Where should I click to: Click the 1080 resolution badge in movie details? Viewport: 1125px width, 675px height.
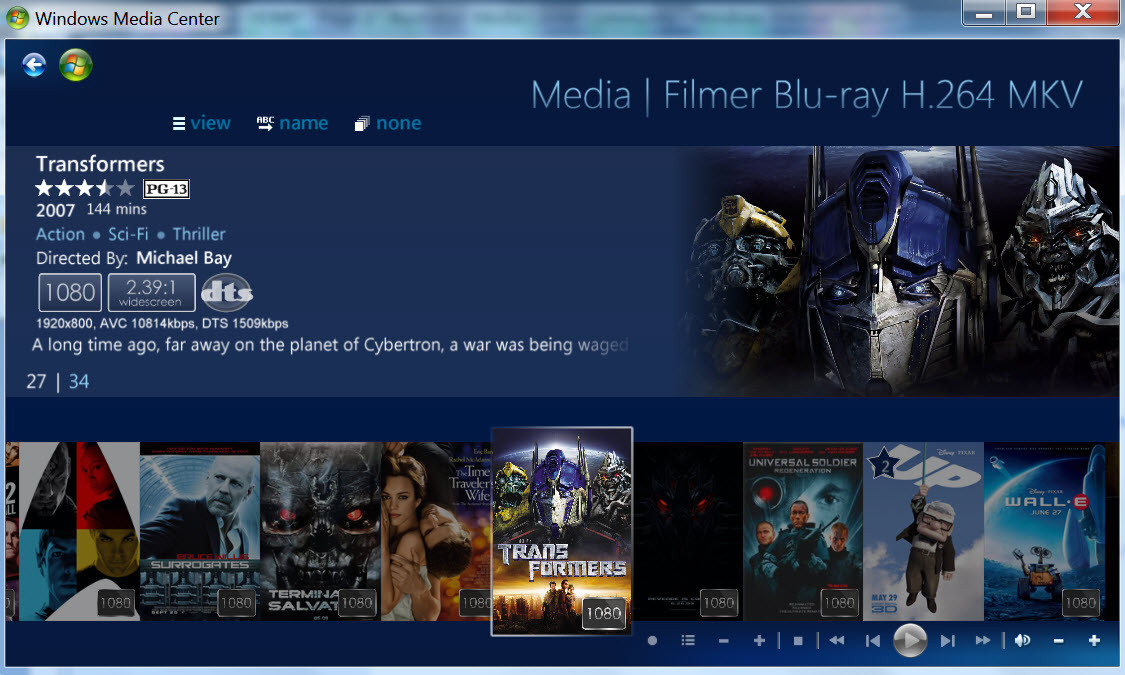(70, 292)
